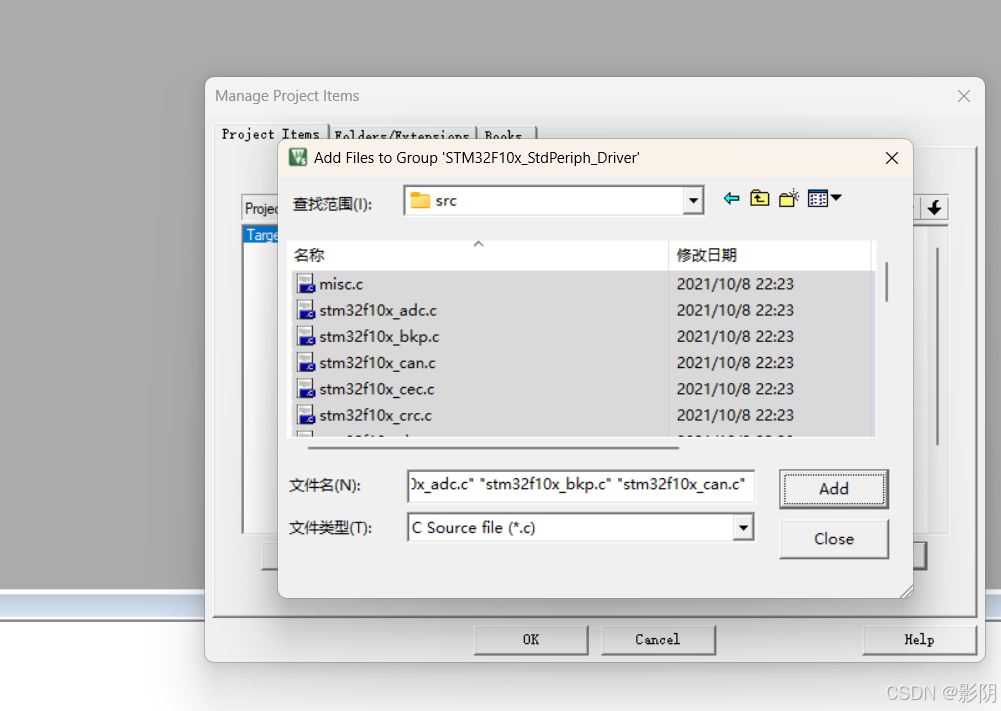This screenshot has height=711, width=1001.
Task: Select misc.c file name
Action: [x=341, y=284]
